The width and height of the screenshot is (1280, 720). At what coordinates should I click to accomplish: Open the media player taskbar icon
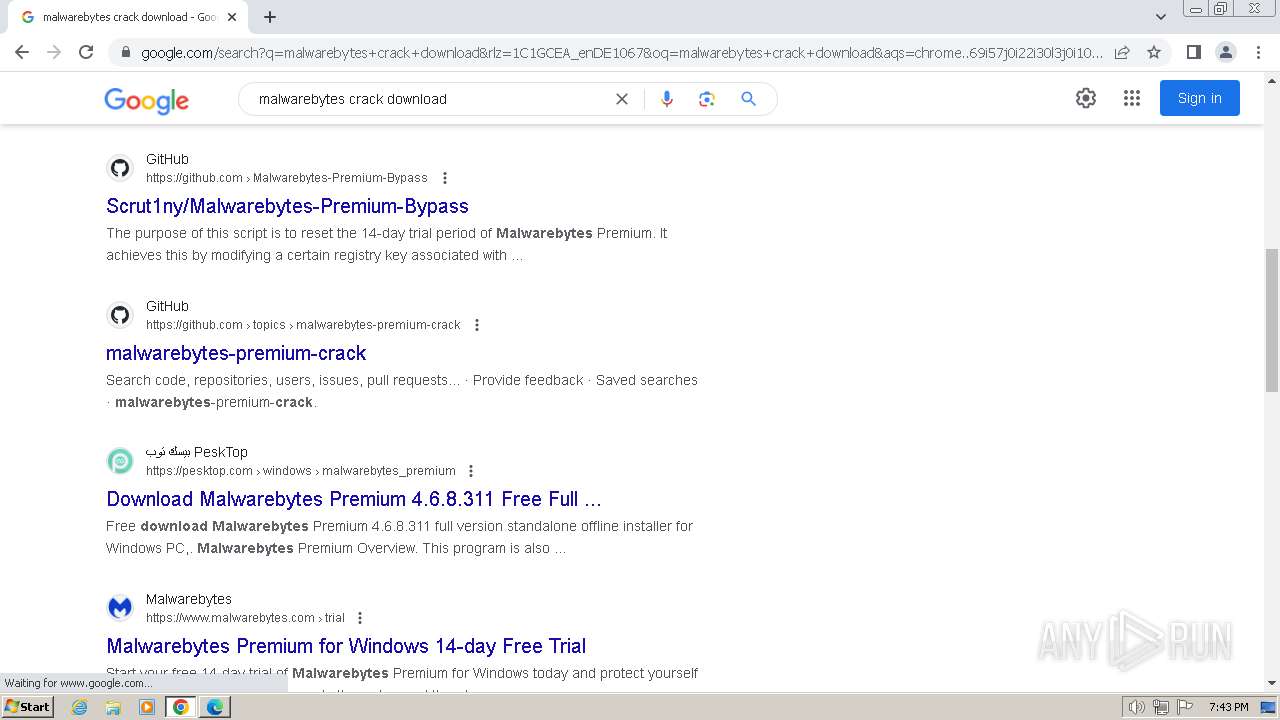click(147, 707)
